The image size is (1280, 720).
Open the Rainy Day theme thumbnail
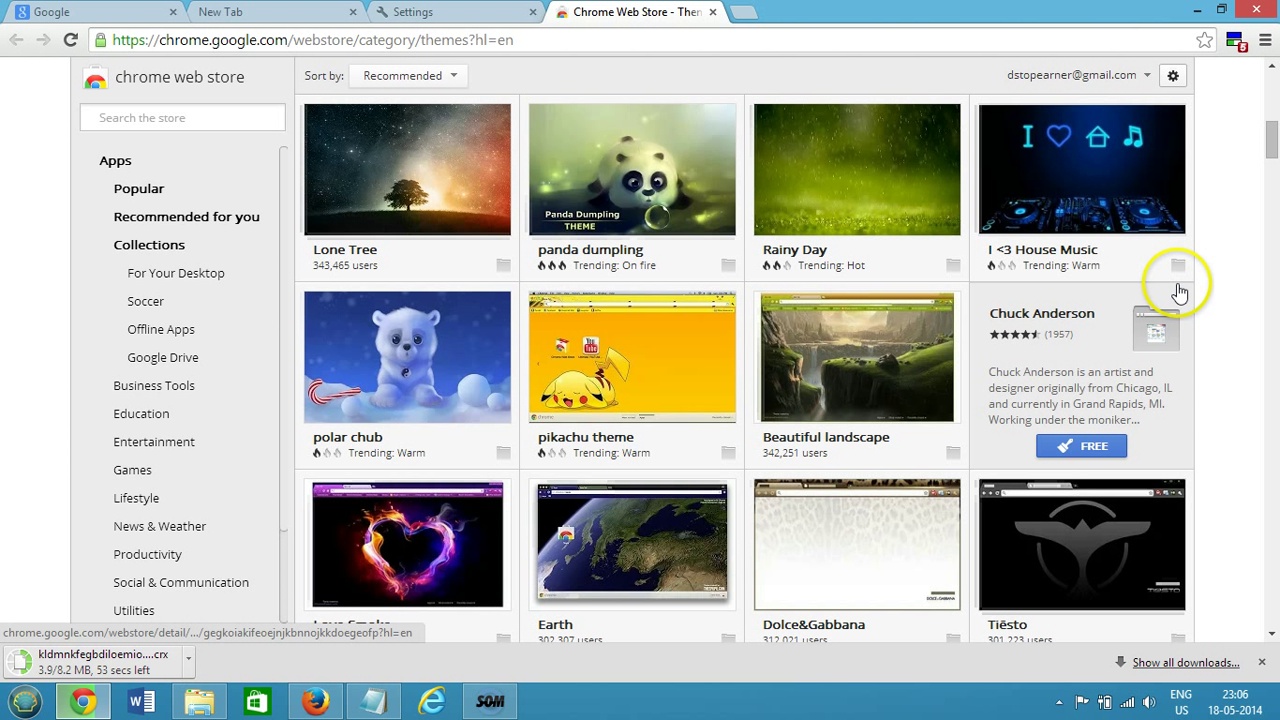pos(857,170)
